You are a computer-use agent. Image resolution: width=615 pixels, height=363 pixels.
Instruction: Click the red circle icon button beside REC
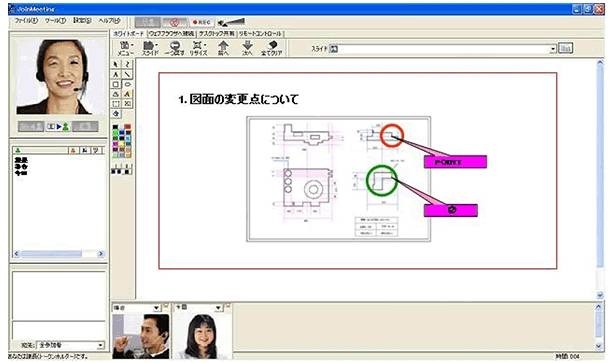tap(175, 22)
